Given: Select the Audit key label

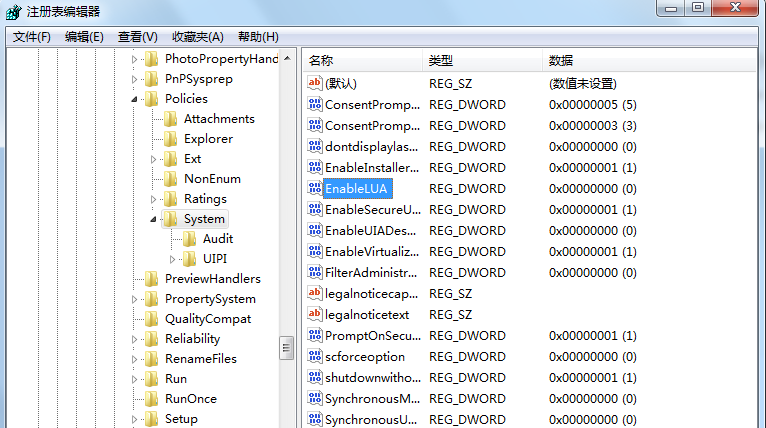Looking at the screenshot, I should [x=218, y=239].
